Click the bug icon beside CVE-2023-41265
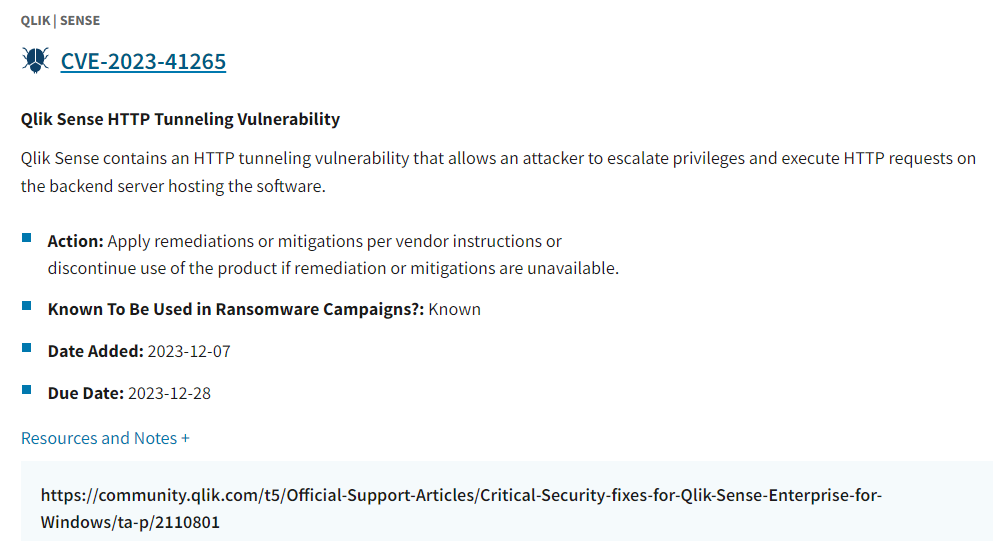This screenshot has width=997, height=541. (35, 60)
